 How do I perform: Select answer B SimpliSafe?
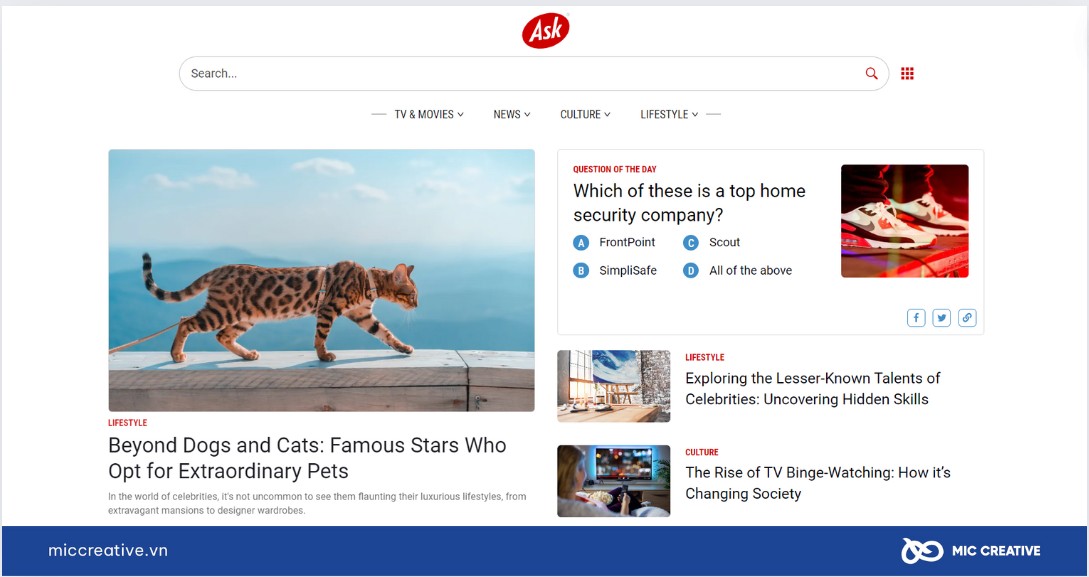pos(615,271)
